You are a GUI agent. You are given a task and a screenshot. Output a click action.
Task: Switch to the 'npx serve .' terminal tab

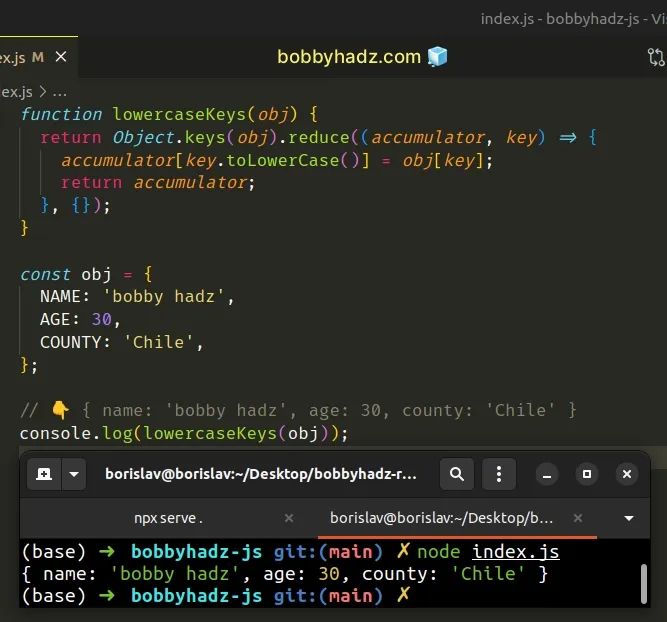[x=168, y=518]
